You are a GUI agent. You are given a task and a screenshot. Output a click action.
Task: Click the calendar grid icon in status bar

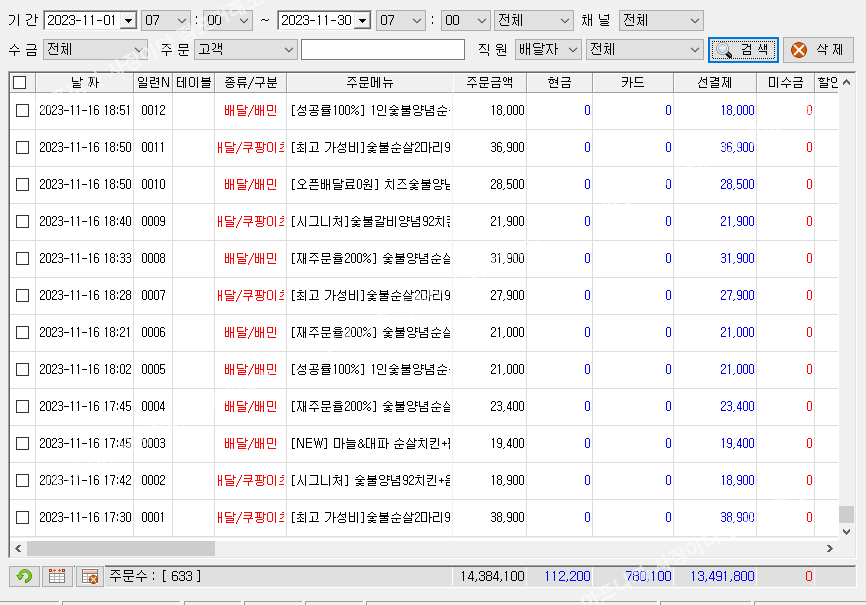(57, 576)
